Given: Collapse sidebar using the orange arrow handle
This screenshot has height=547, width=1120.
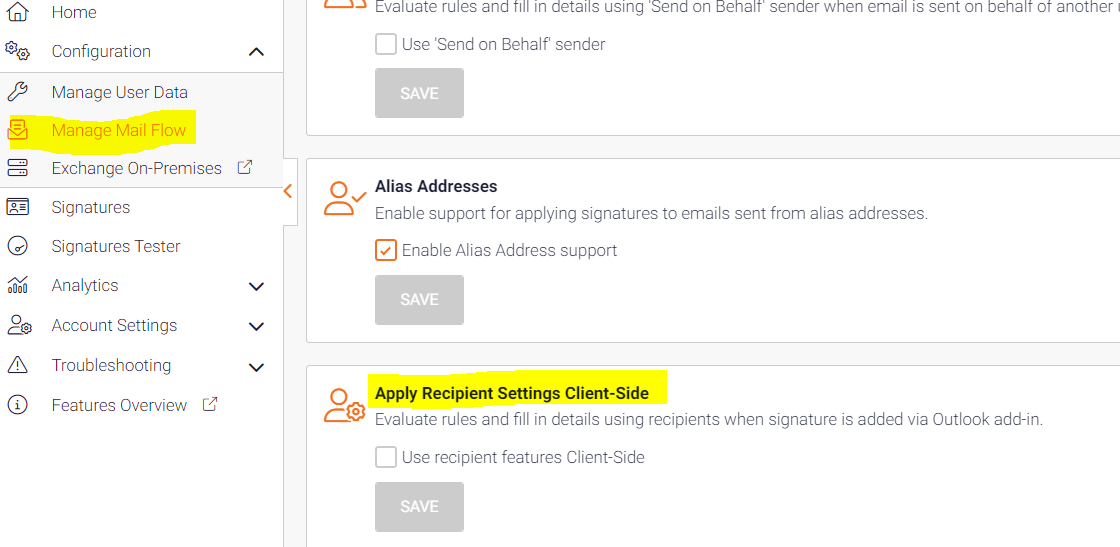Looking at the screenshot, I should pos(289,191).
